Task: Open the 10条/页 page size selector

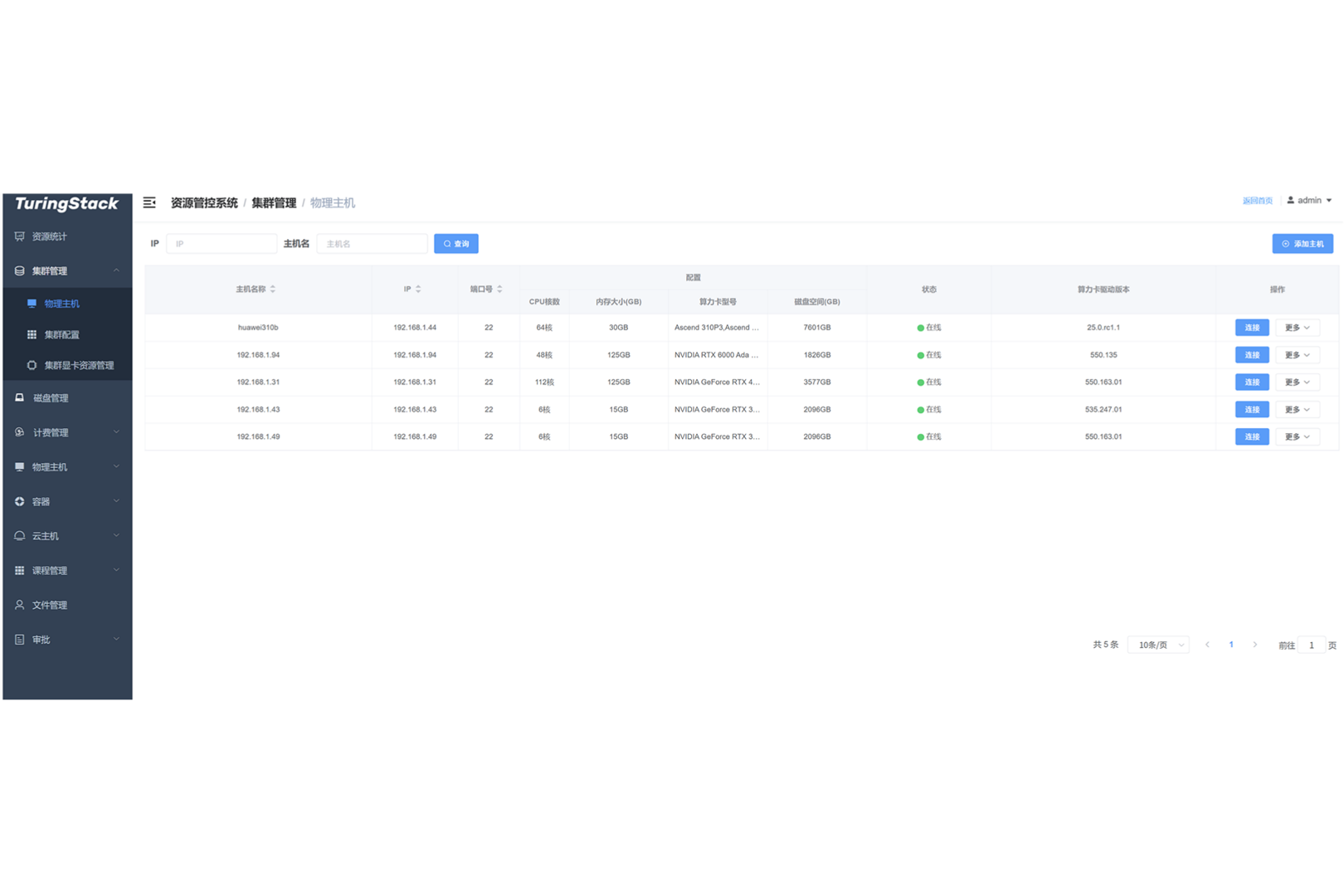Action: point(1158,645)
